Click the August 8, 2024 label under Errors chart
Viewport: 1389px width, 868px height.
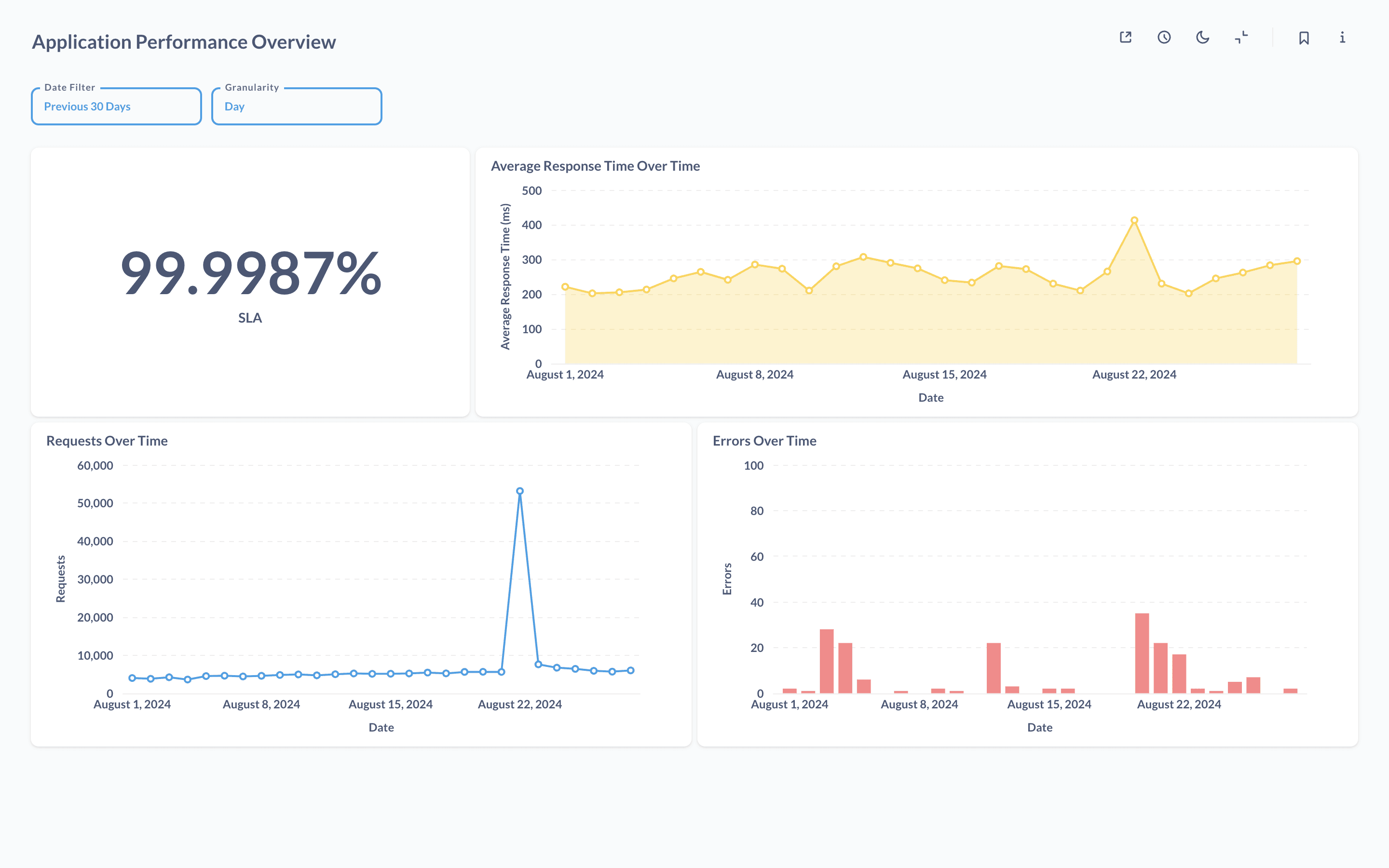(x=920, y=705)
